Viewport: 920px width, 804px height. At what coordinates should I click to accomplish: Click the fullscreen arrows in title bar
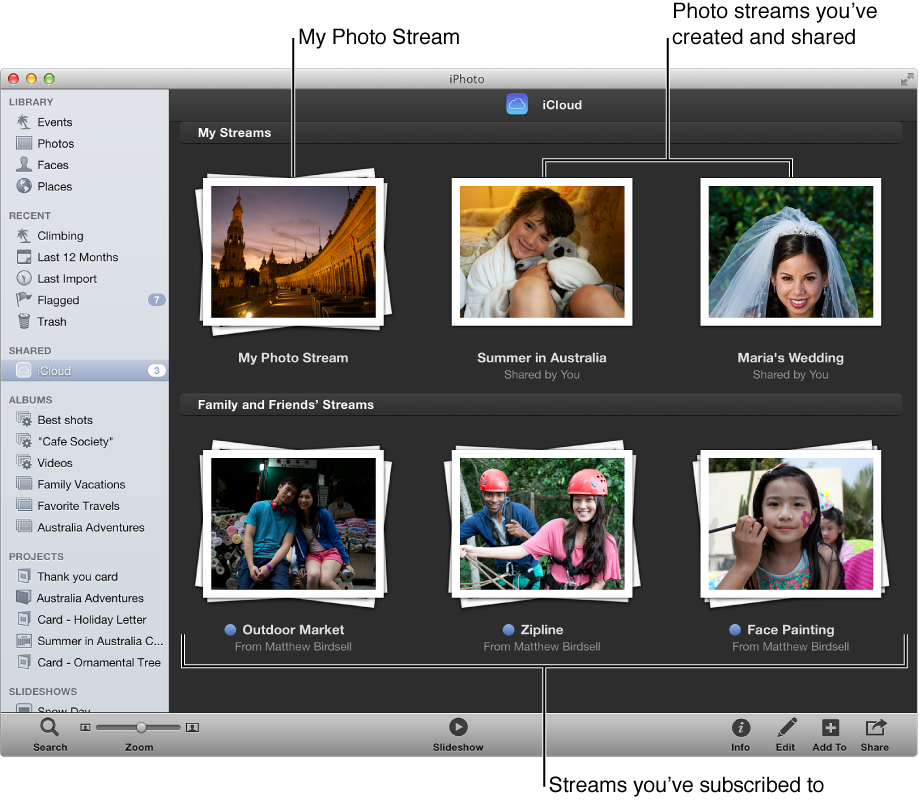pyautogui.click(x=908, y=78)
